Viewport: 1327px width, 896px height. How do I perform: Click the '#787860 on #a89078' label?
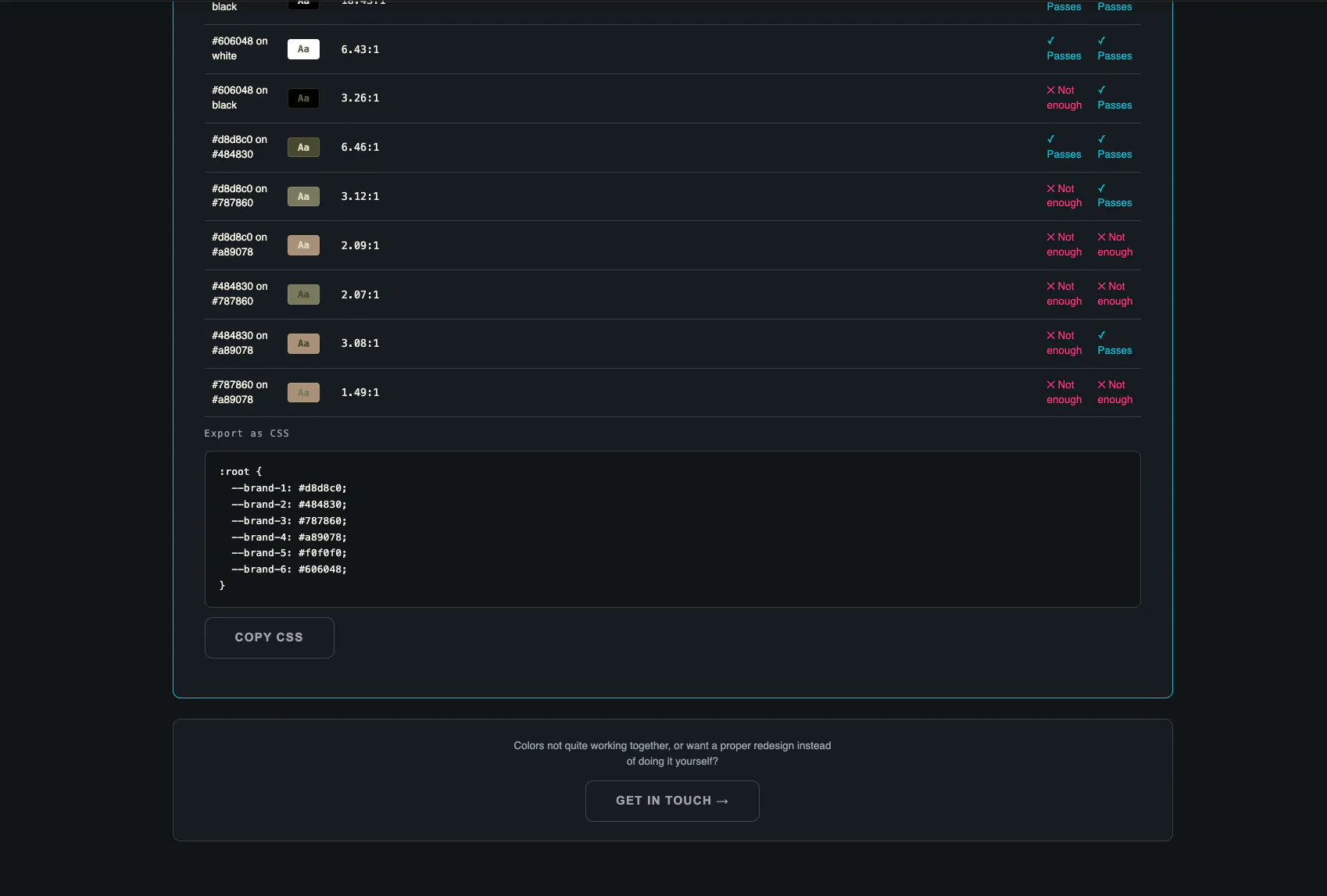coord(240,392)
